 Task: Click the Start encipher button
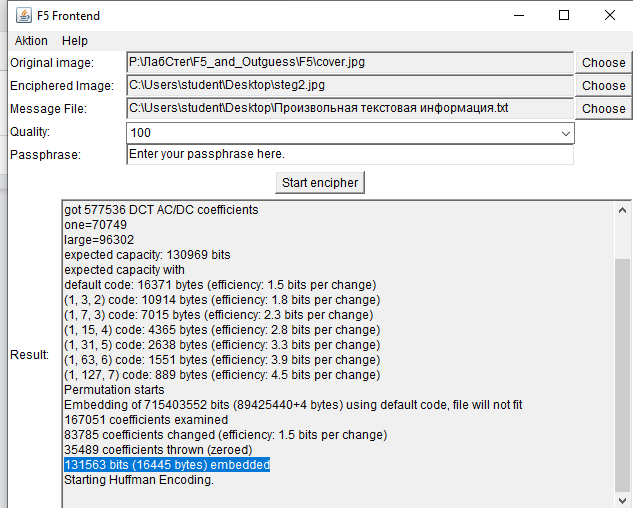[x=320, y=183]
